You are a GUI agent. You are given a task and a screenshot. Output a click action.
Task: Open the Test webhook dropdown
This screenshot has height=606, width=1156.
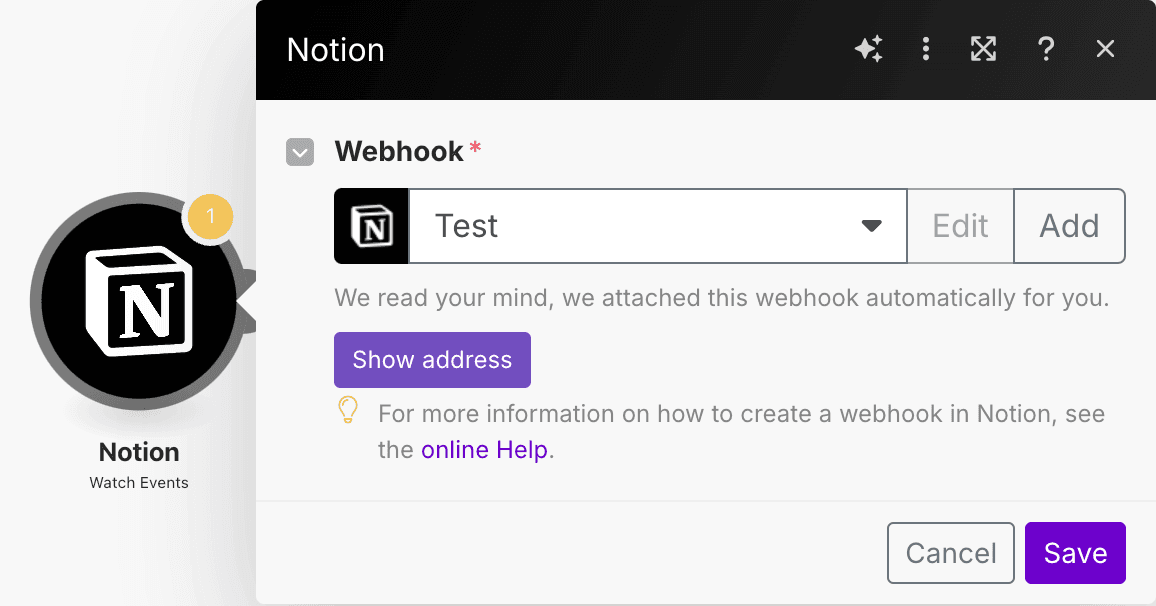coord(640,226)
